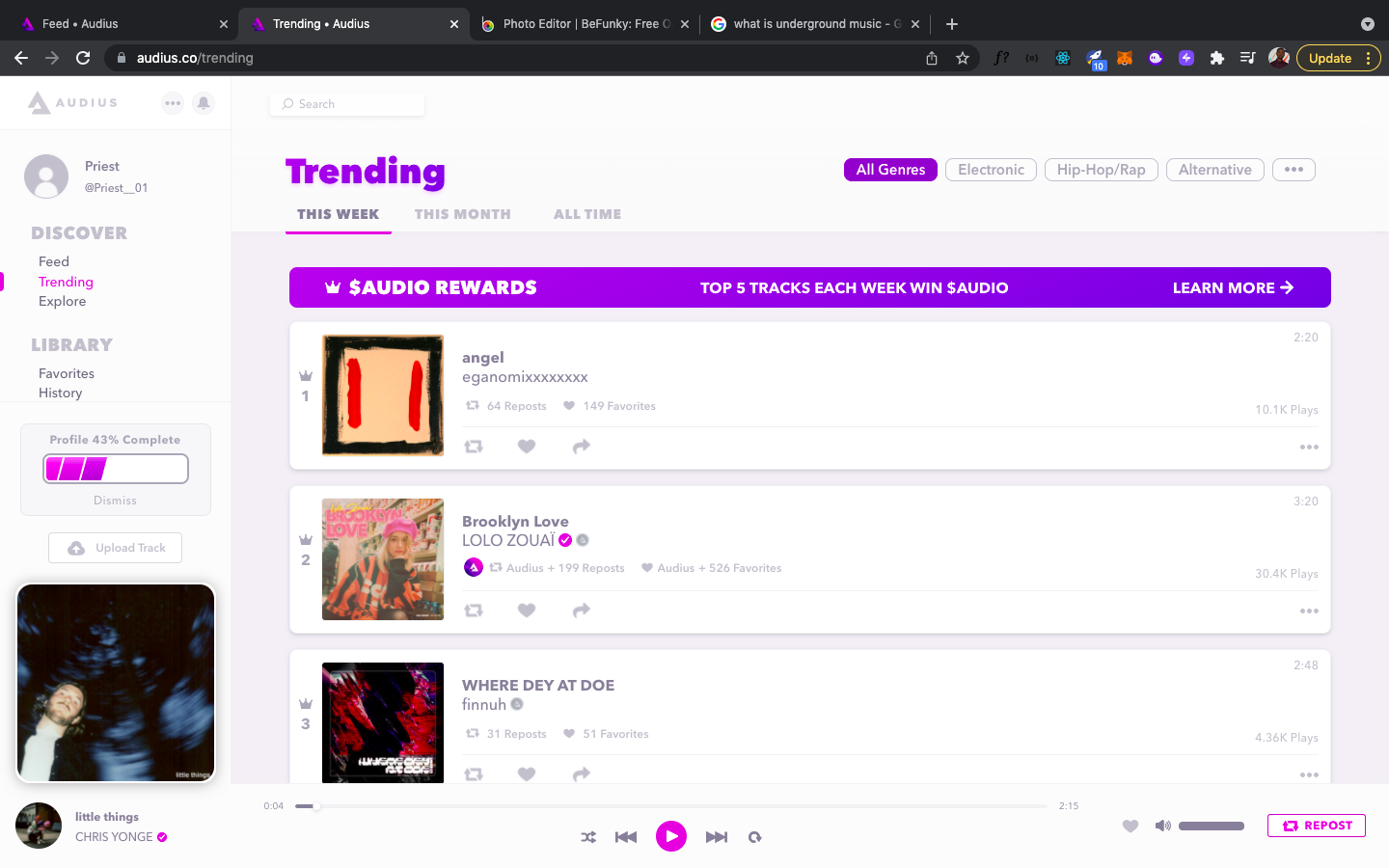Open more options for angel track
The height and width of the screenshot is (868, 1389).
click(x=1309, y=448)
